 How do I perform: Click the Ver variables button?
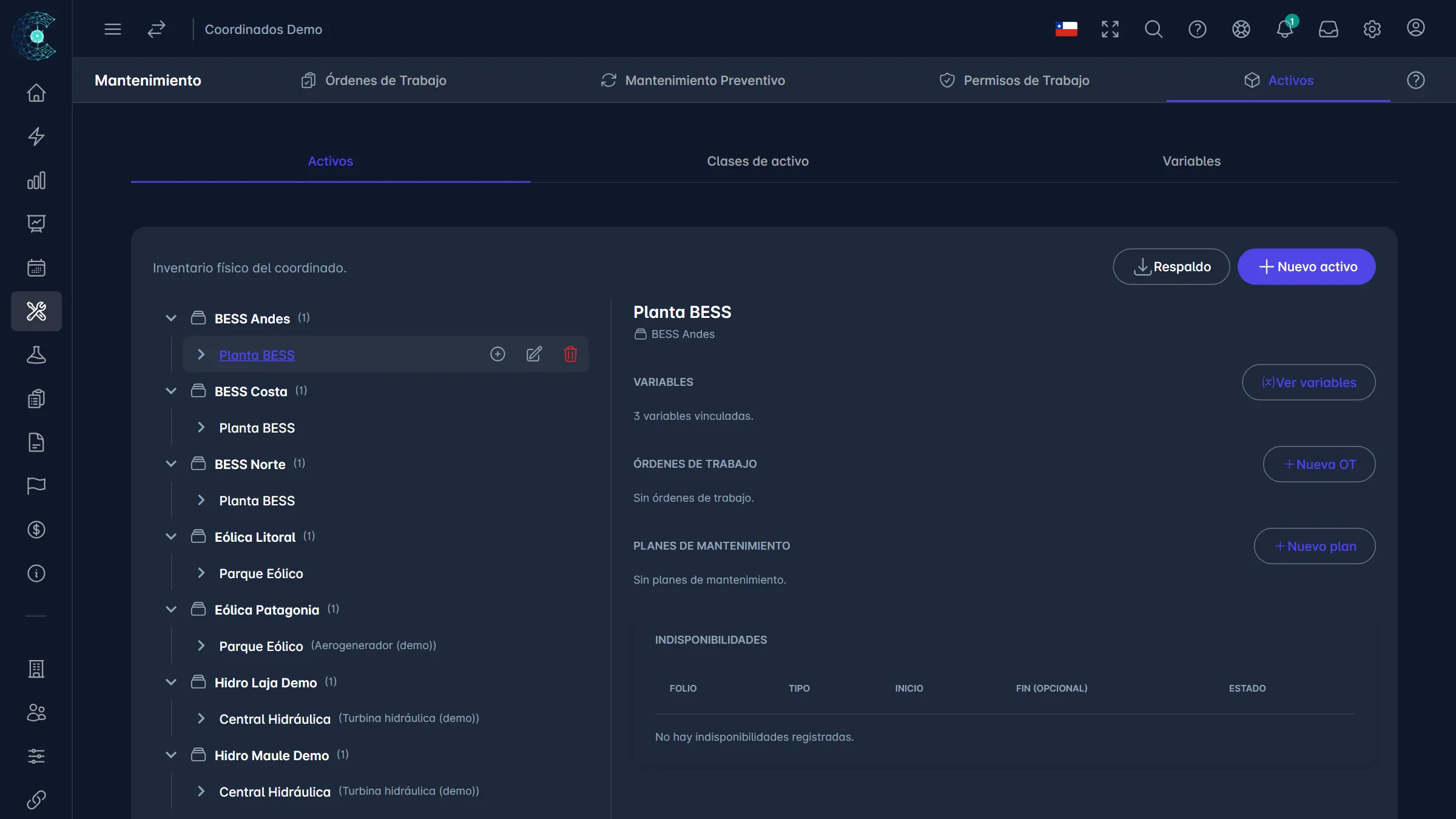click(x=1309, y=382)
